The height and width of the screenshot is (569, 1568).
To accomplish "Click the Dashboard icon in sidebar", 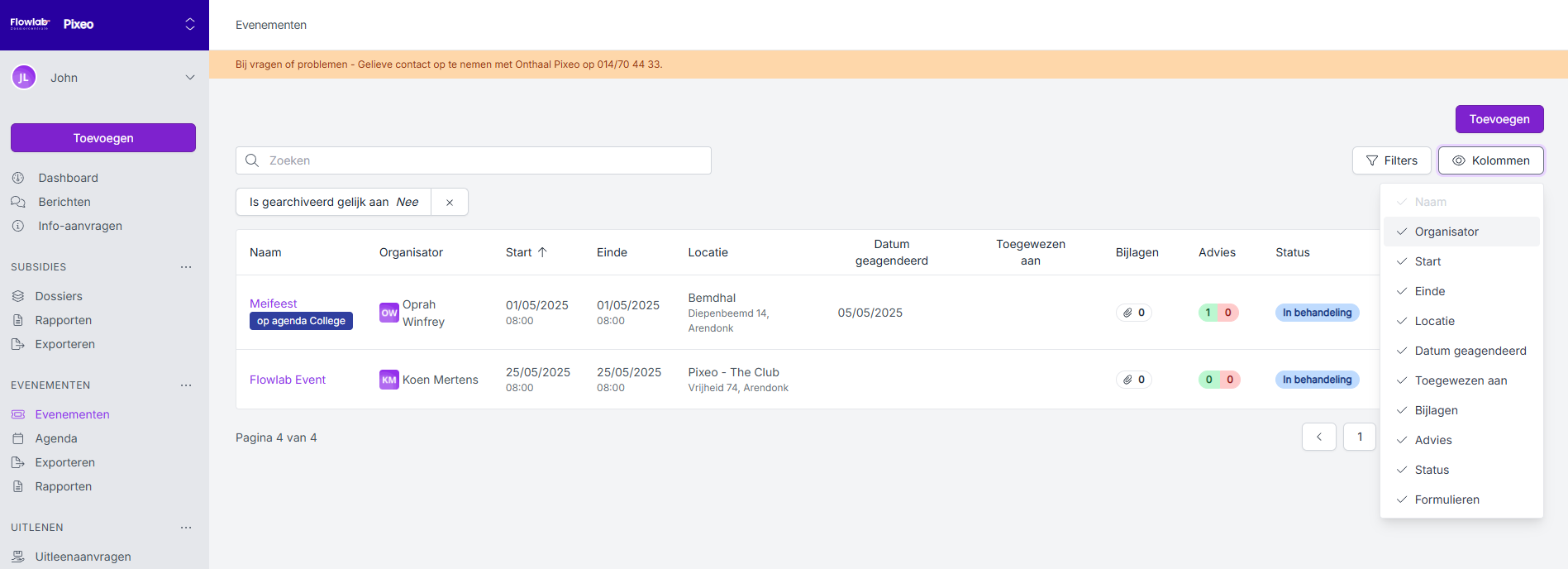I will (x=18, y=178).
